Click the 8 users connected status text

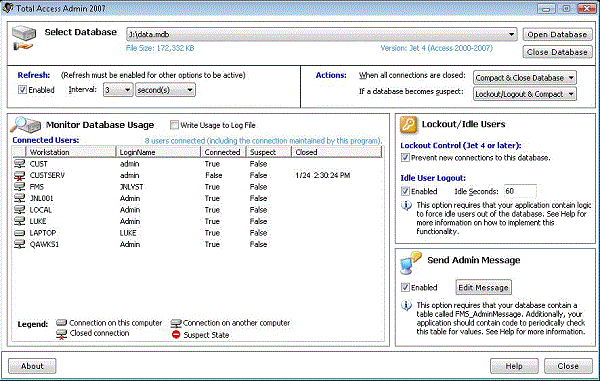point(263,141)
